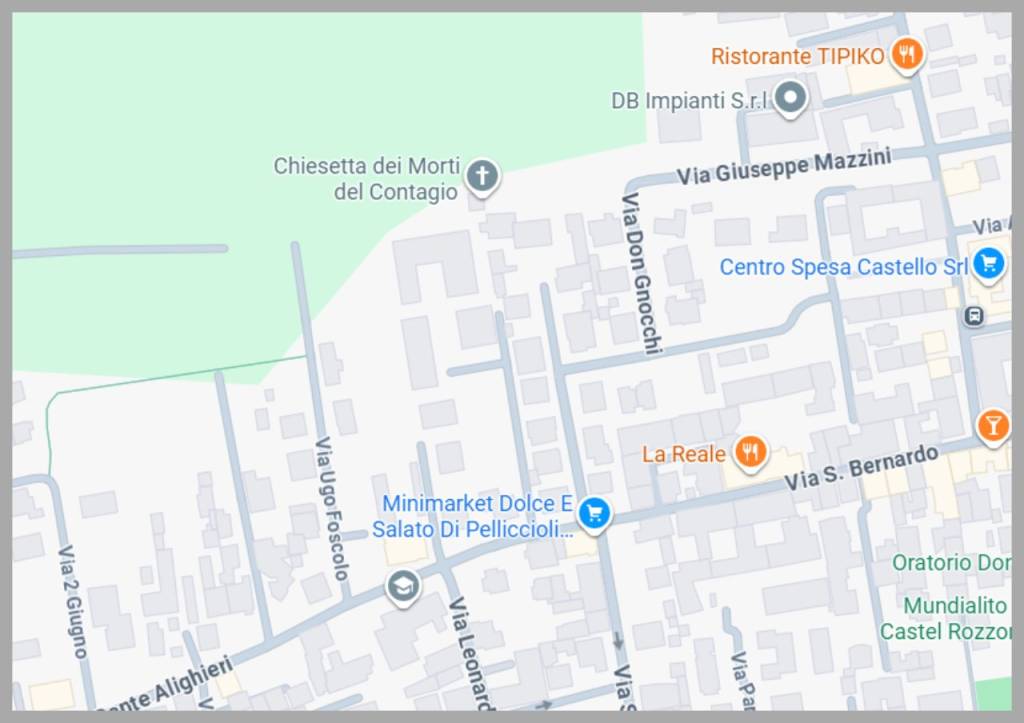
Task: Click the Ristorante TIPIKO restaurant pin
Action: pos(907,55)
